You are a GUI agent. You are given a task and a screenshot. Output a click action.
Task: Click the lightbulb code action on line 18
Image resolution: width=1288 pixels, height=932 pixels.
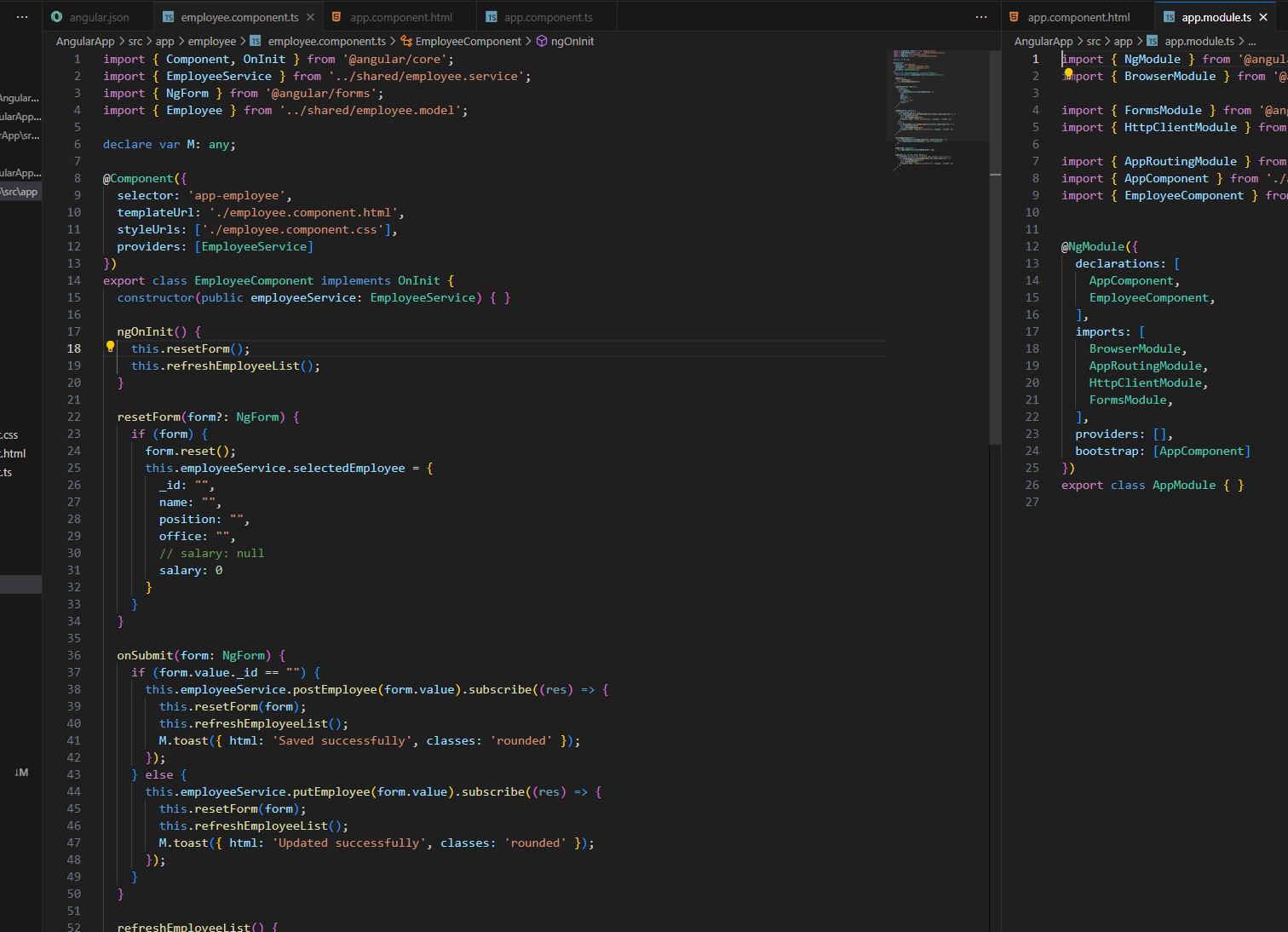110,347
